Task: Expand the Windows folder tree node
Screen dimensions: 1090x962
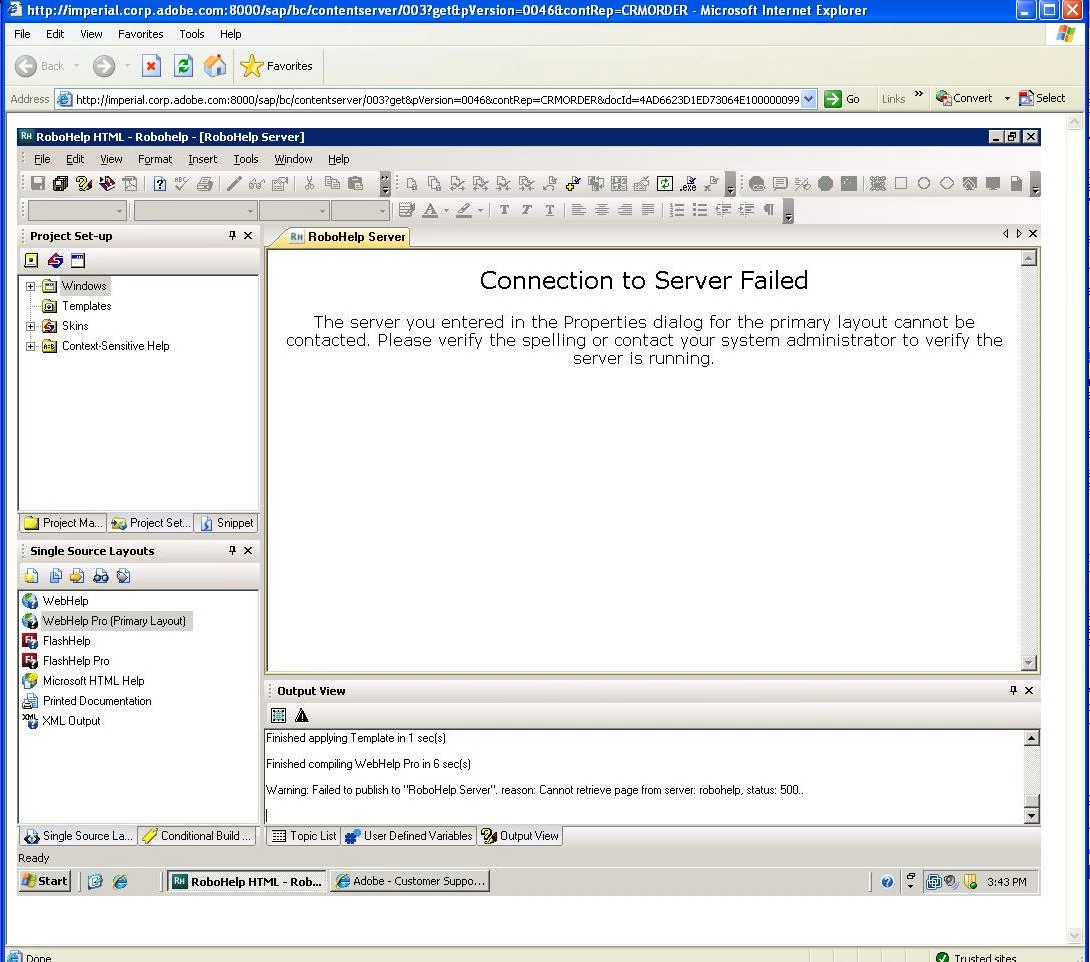Action: pos(31,286)
